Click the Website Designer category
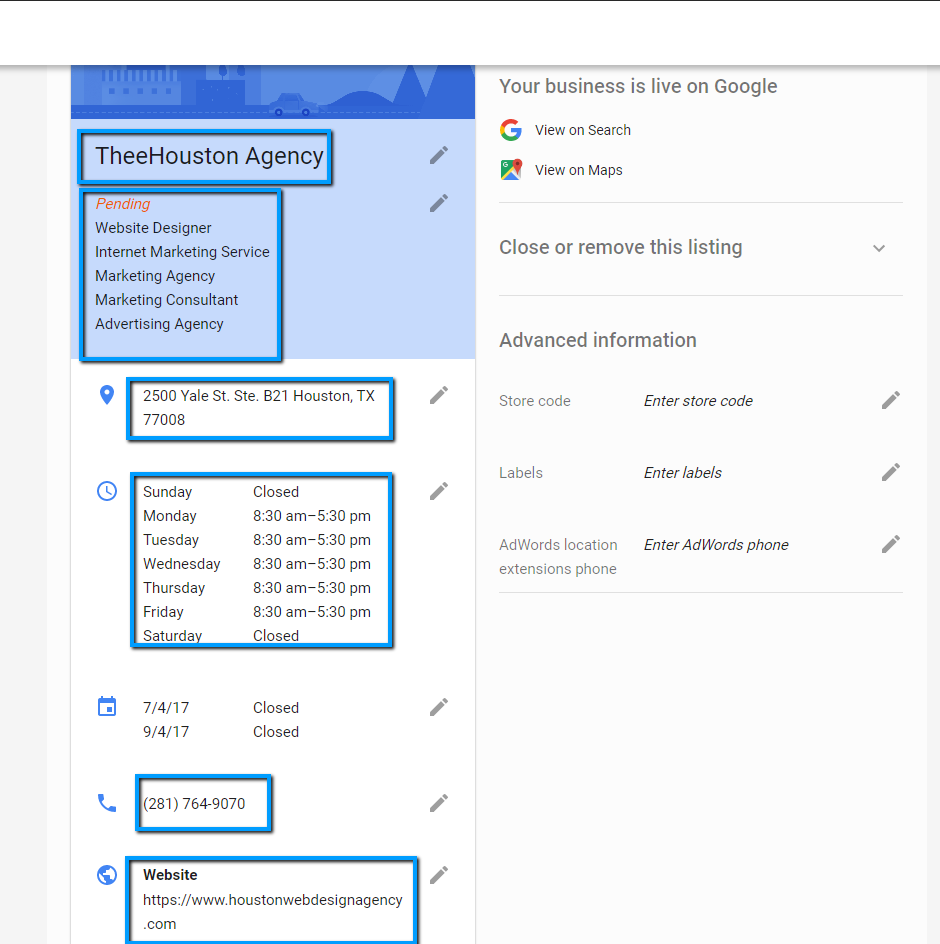This screenshot has width=940, height=944. pos(153,228)
